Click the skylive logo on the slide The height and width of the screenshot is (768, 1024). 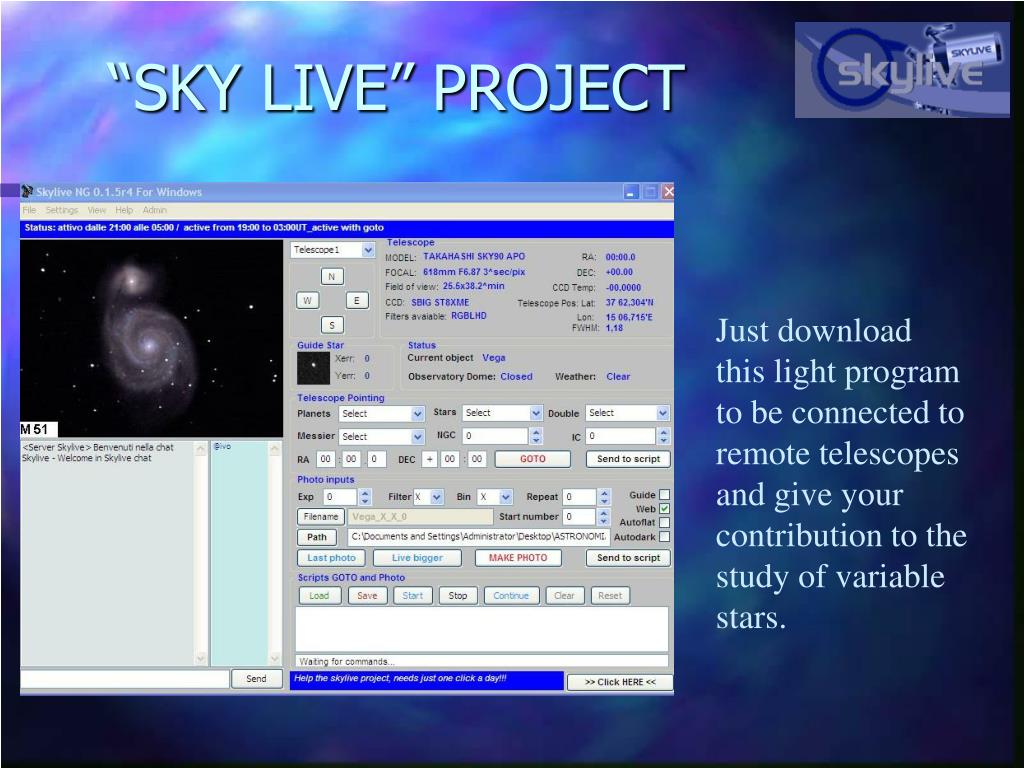(x=902, y=70)
